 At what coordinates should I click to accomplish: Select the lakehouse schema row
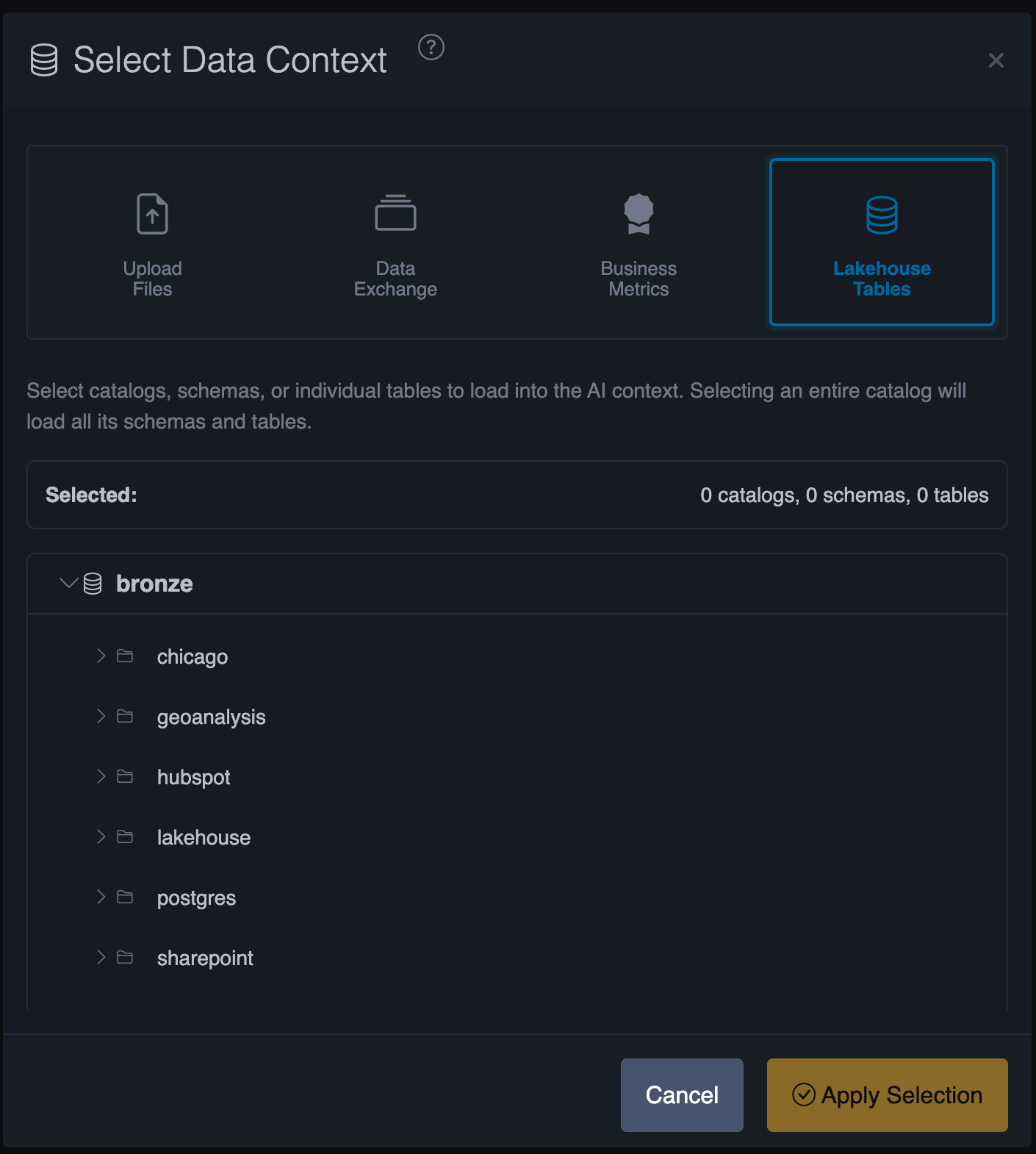(204, 836)
